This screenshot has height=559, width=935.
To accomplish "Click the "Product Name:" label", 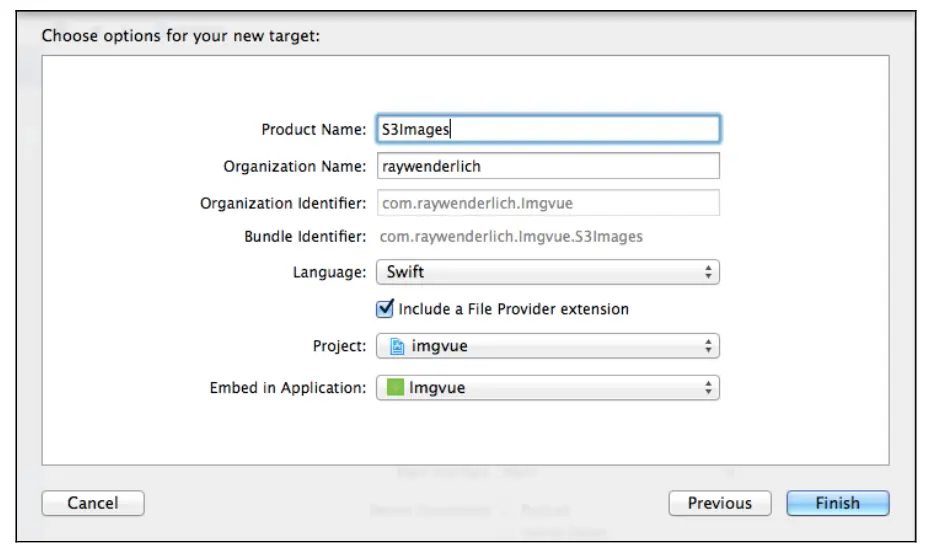I will click(314, 129).
